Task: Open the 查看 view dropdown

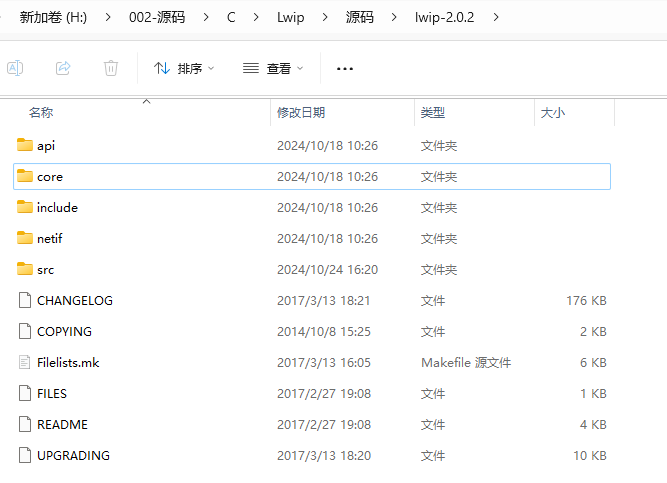Action: [x=273, y=68]
